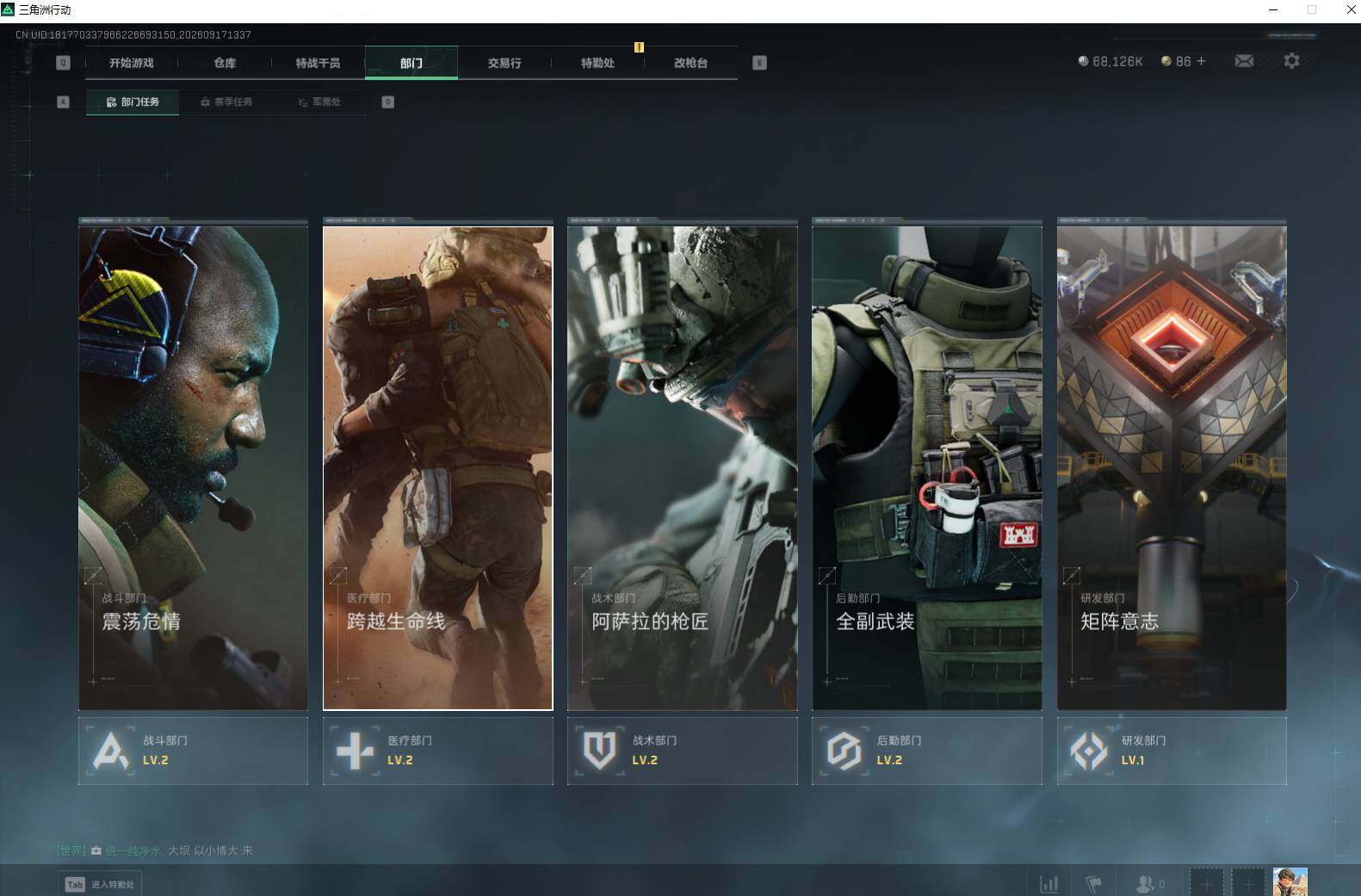Viewport: 1361px width, 896px height.
Task: Open the 军需处 sub-tab
Action: coord(319,102)
